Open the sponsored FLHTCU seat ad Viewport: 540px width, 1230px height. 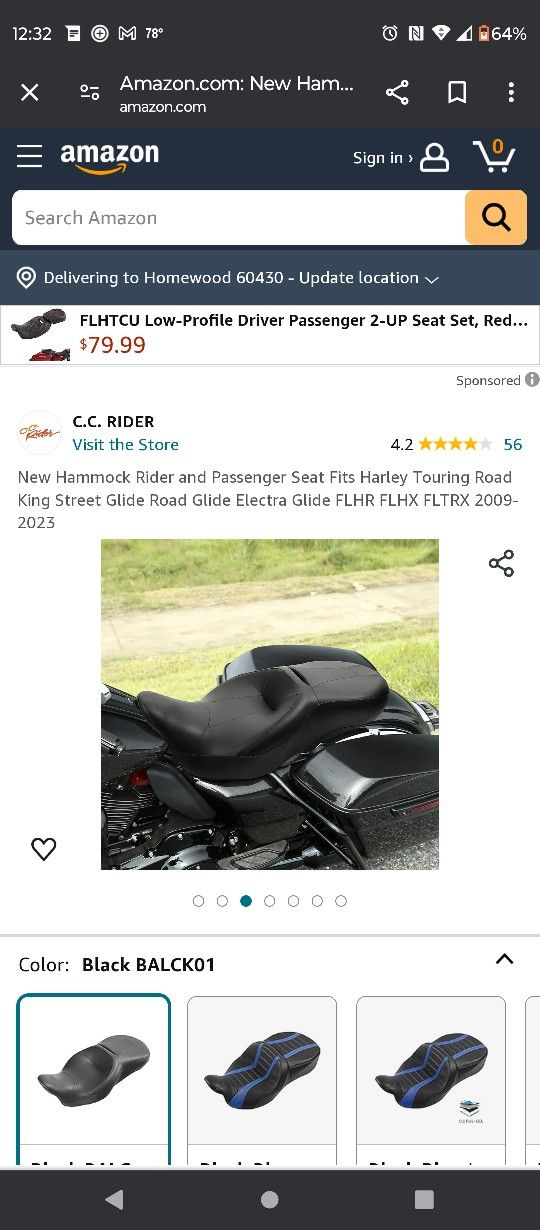point(270,334)
